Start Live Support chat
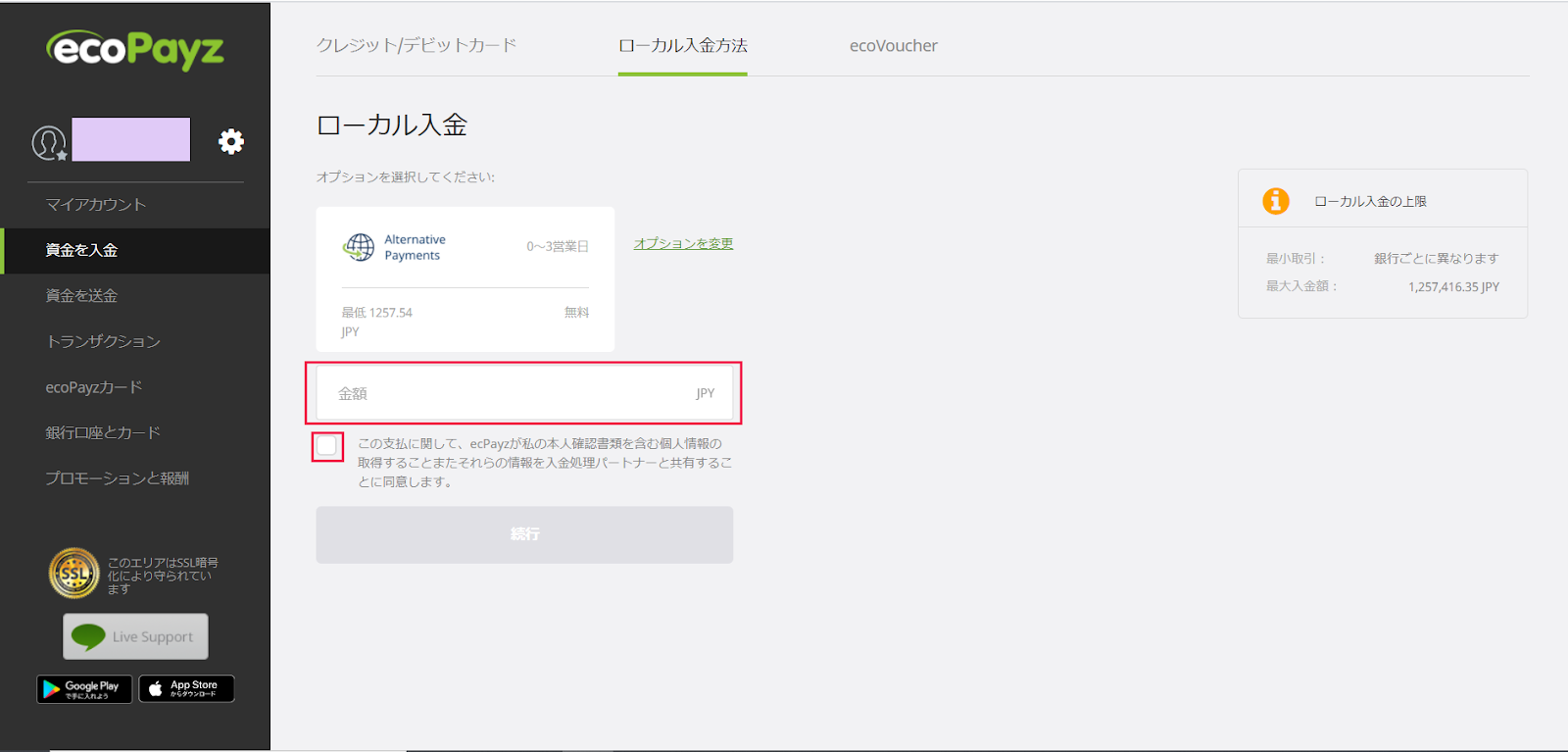 pyautogui.click(x=136, y=637)
